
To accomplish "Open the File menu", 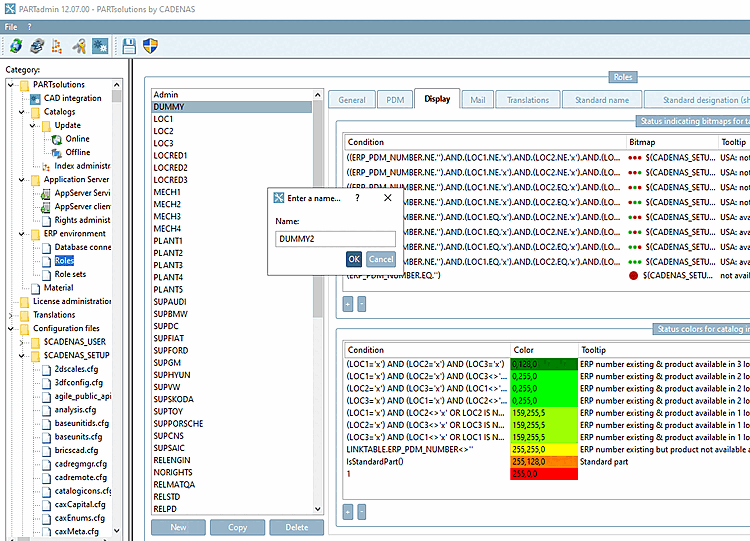I will 11,26.
